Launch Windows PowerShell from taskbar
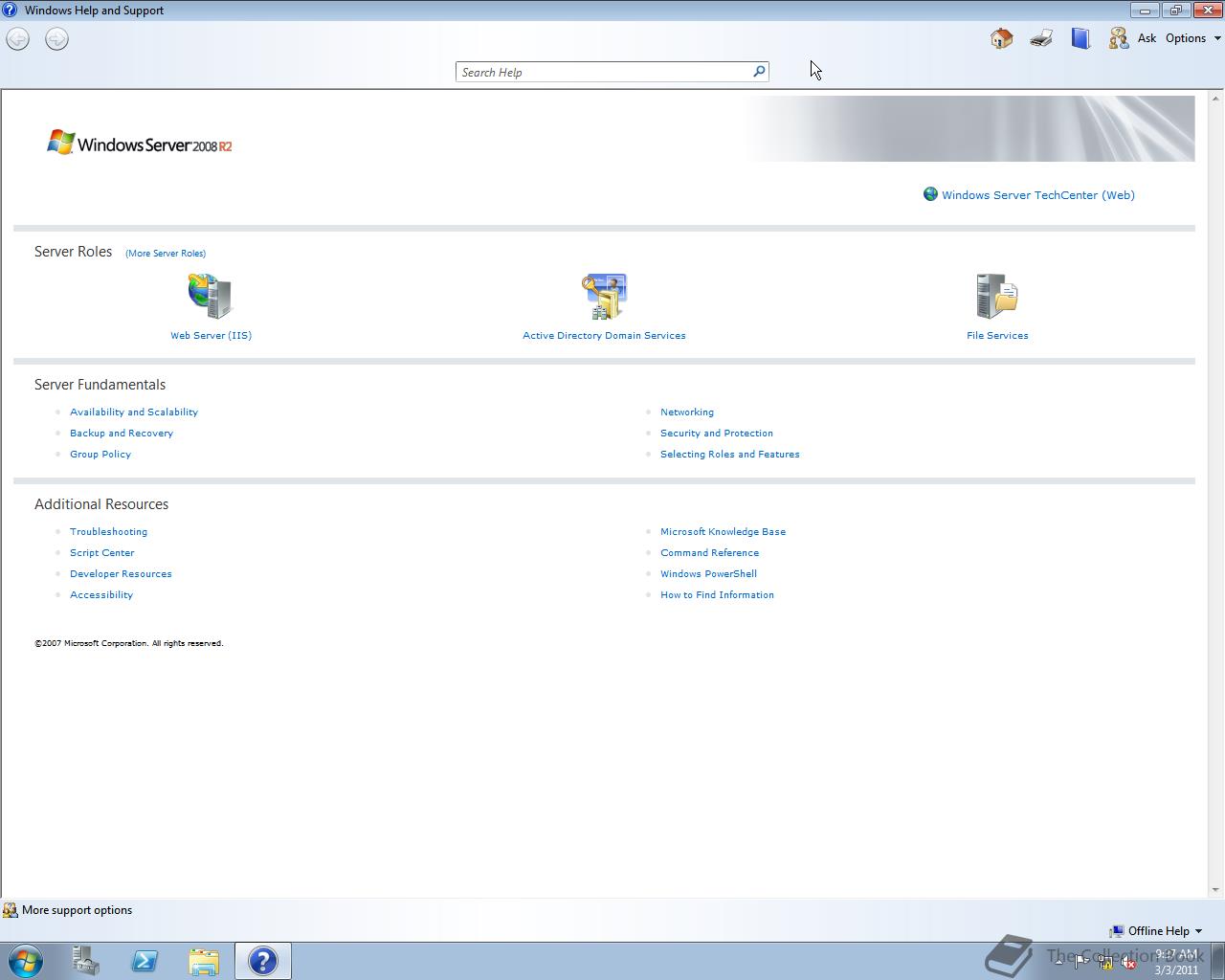The image size is (1225, 980). [145, 961]
